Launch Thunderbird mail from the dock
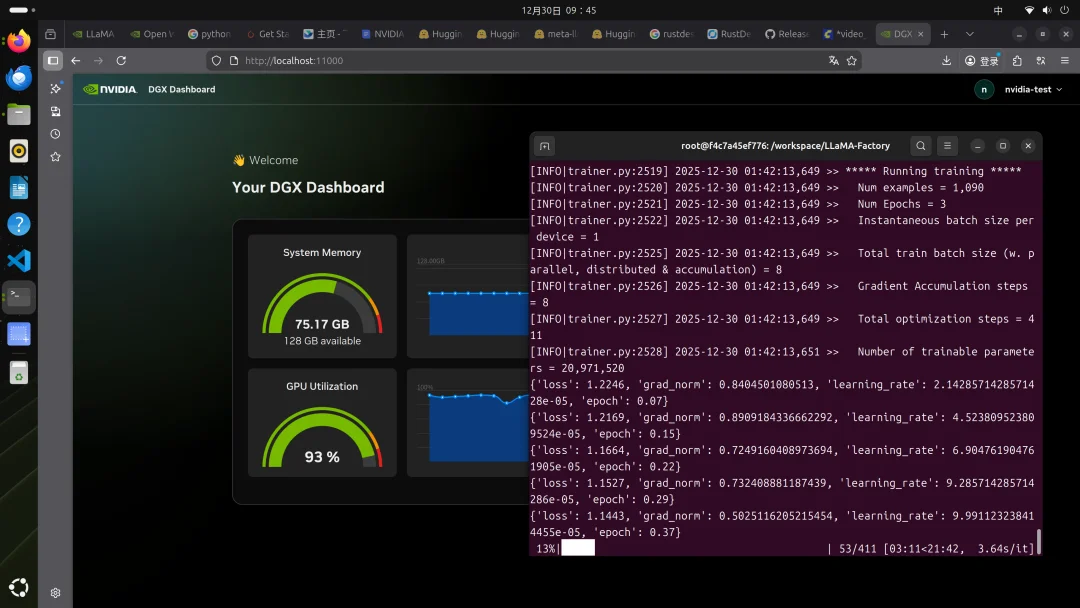The width and height of the screenshot is (1080, 608). (x=19, y=78)
